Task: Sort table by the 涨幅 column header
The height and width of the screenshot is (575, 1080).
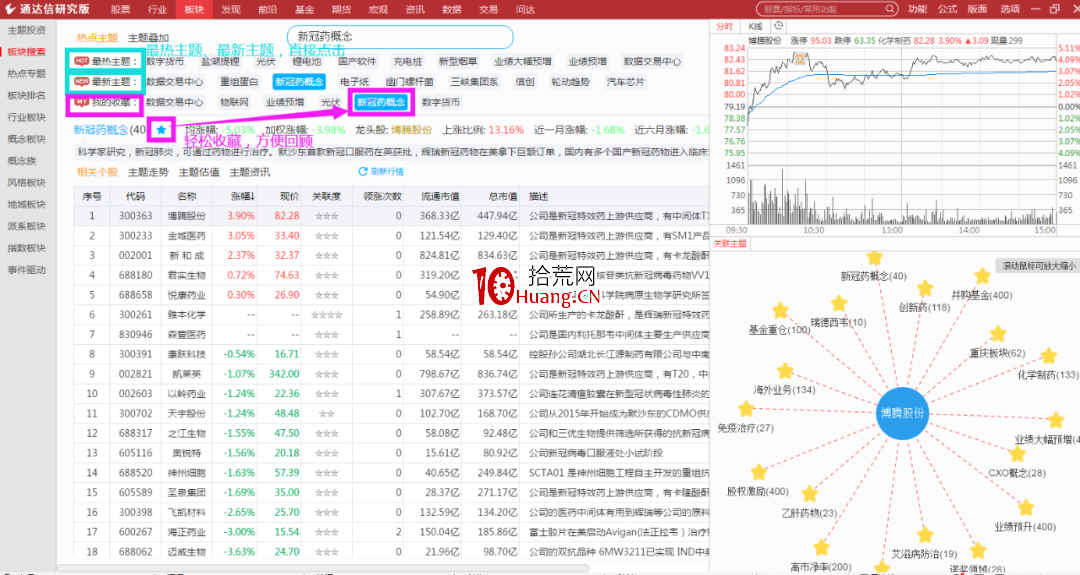Action: pyautogui.click(x=242, y=196)
